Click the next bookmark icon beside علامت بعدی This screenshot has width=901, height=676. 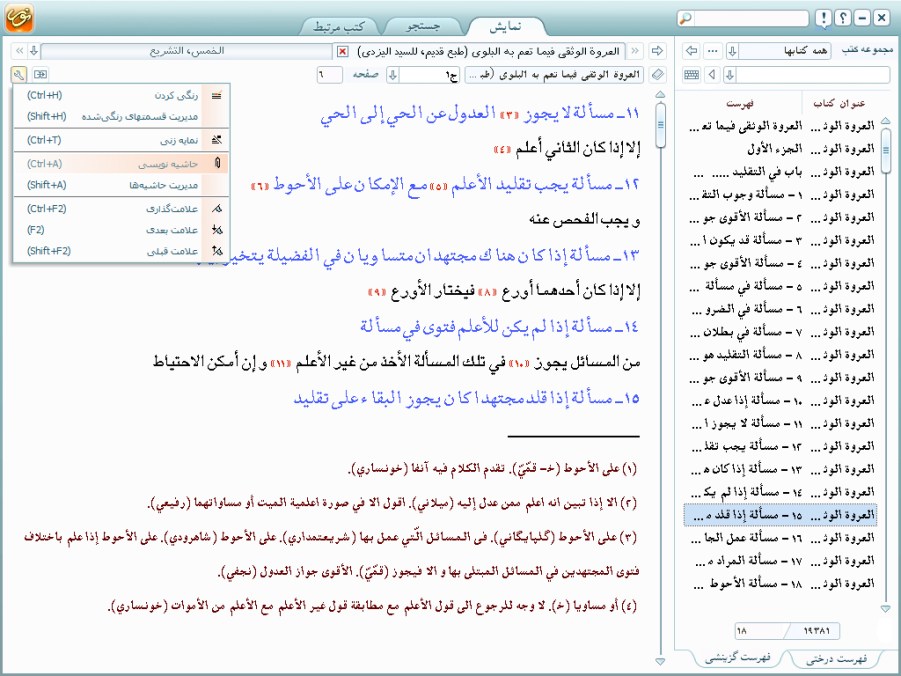(x=217, y=230)
